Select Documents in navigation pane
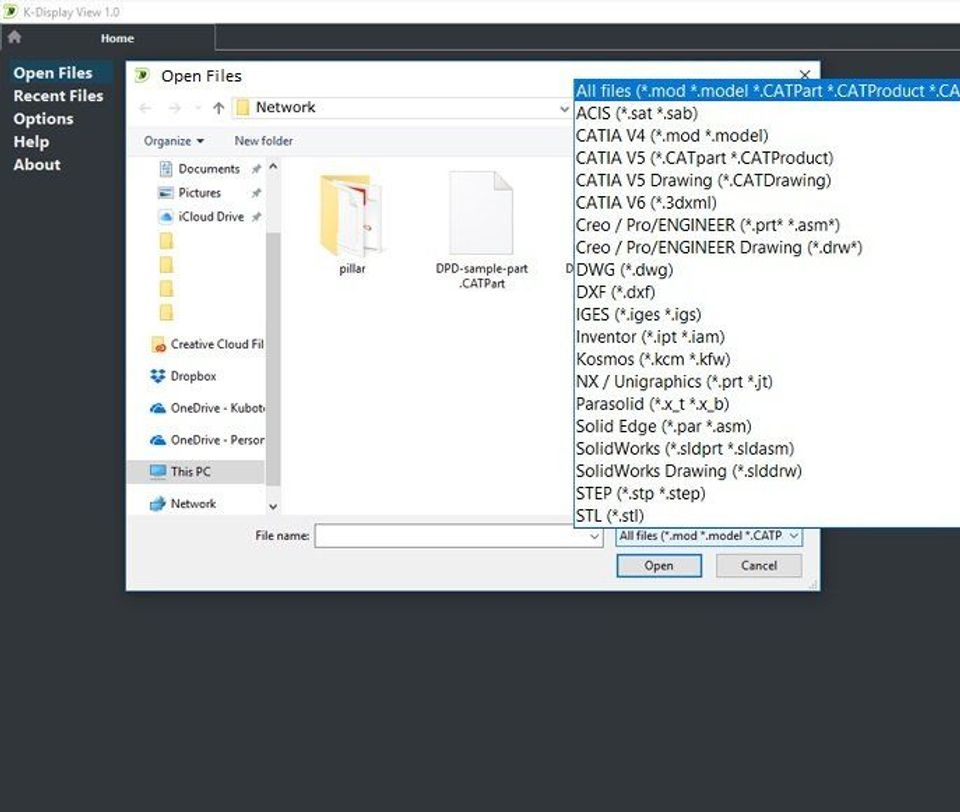Image resolution: width=960 pixels, height=812 pixels. pos(209,168)
